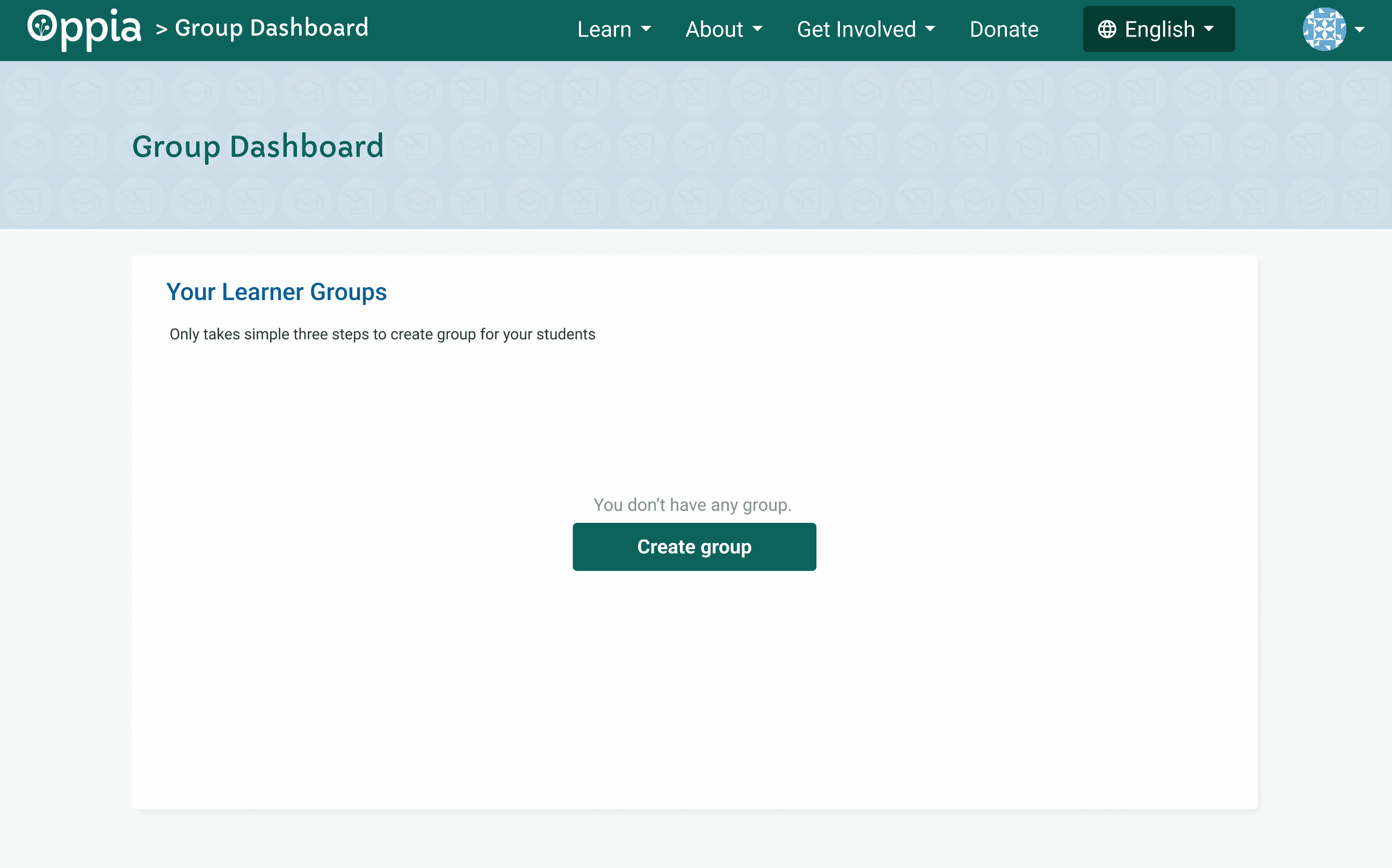Select the profile picture thumbnail
1392x868 pixels.
click(x=1324, y=28)
